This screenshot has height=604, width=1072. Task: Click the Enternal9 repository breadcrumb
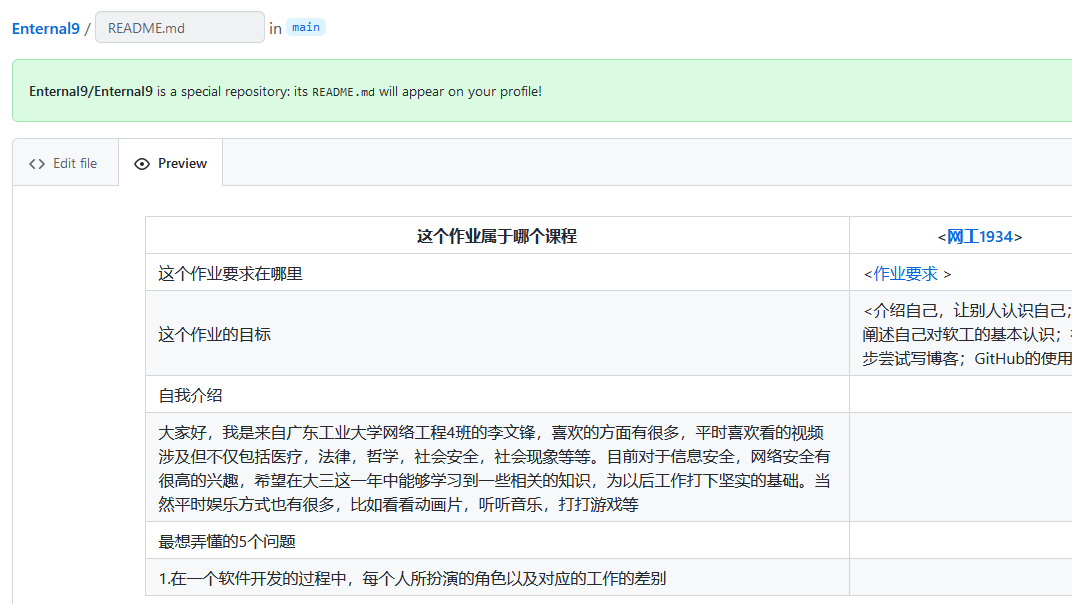pyautogui.click(x=46, y=29)
